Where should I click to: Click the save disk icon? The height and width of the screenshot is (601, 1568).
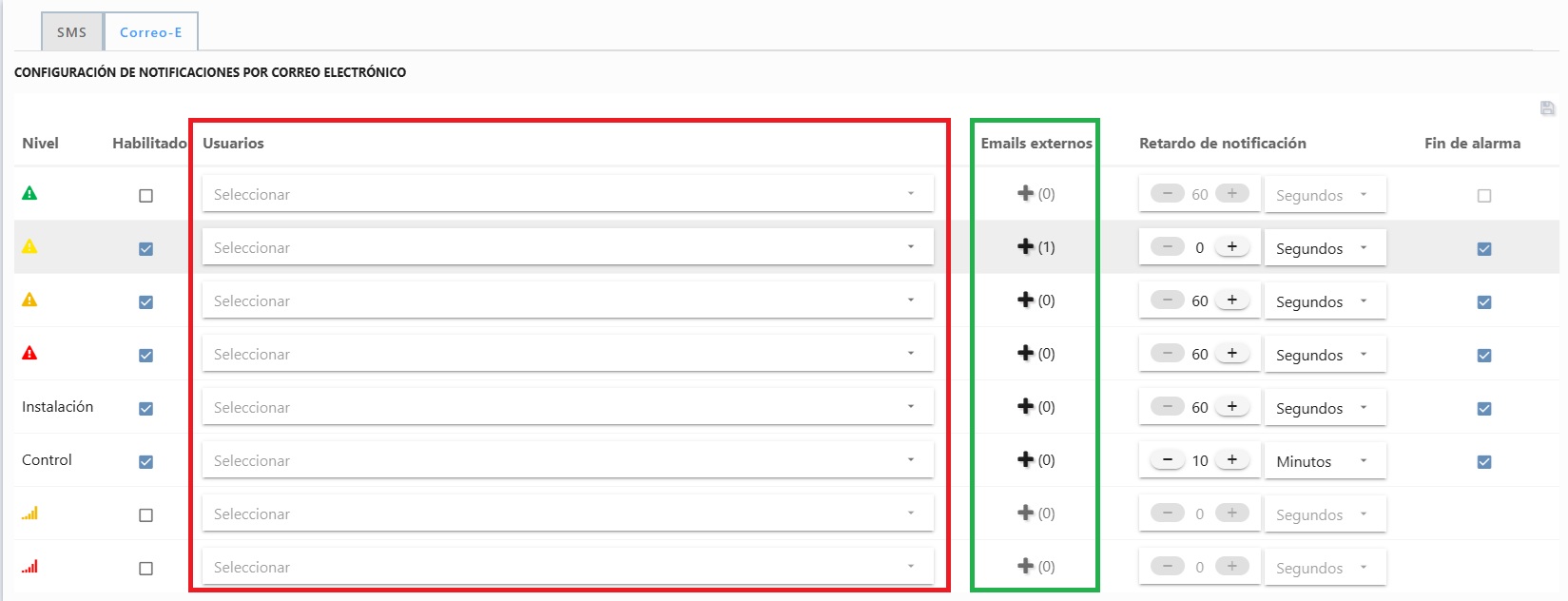point(1547,108)
